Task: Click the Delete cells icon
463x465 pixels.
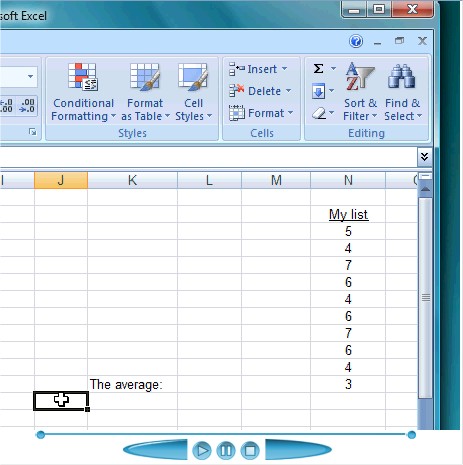Action: pos(237,91)
